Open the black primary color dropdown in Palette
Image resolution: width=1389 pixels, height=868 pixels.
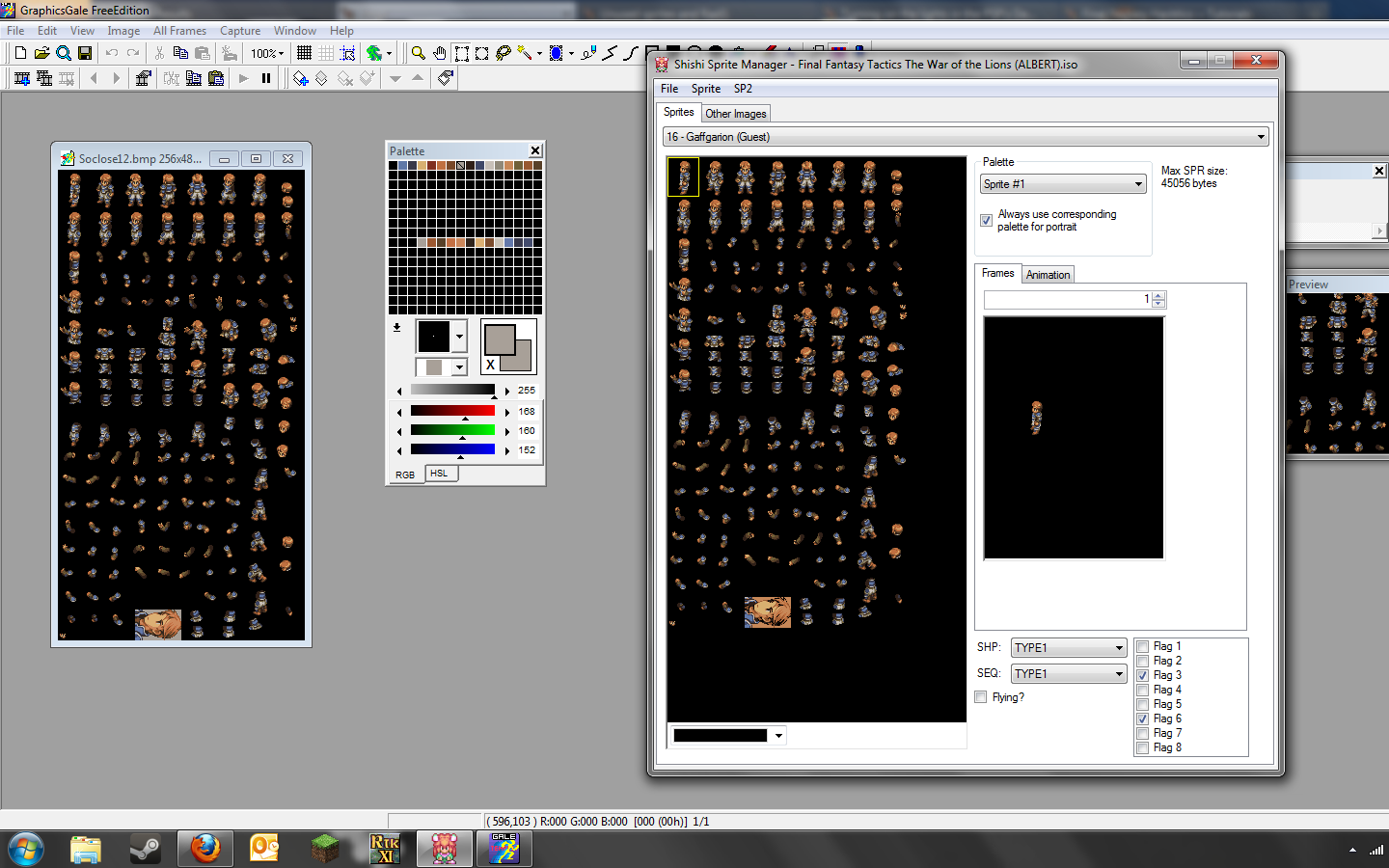tap(459, 337)
